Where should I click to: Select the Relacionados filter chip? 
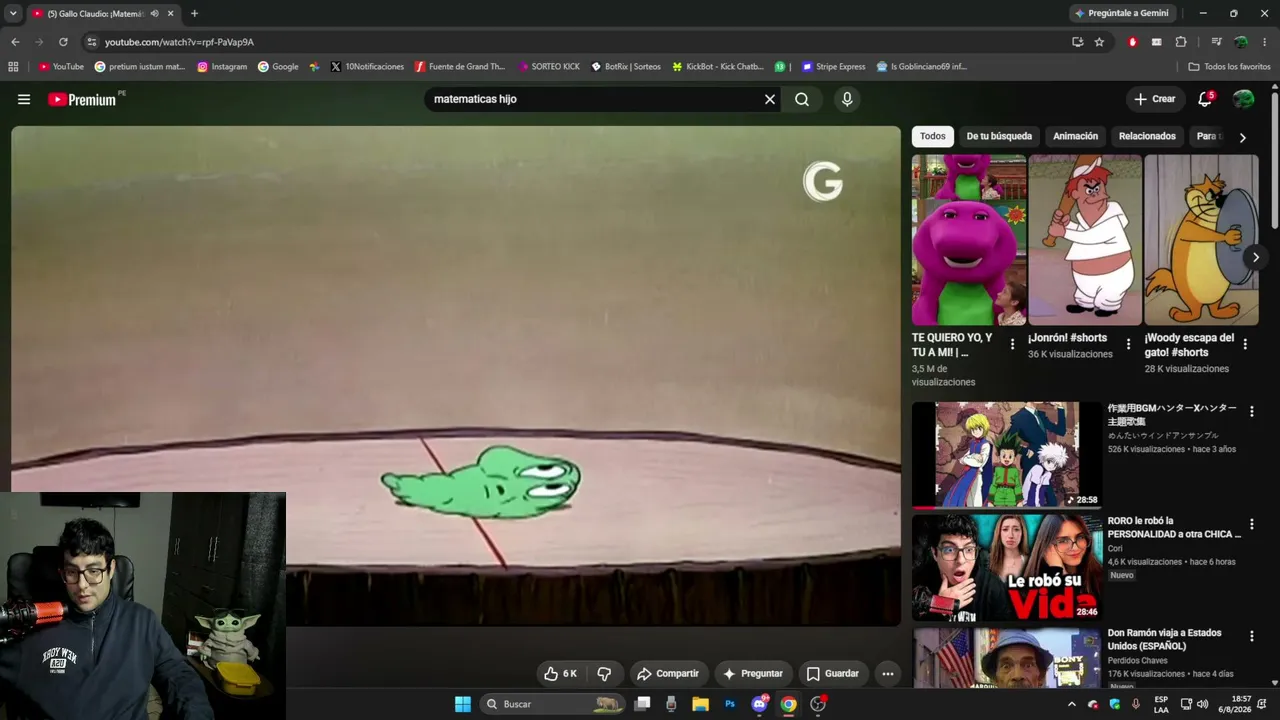1147,136
